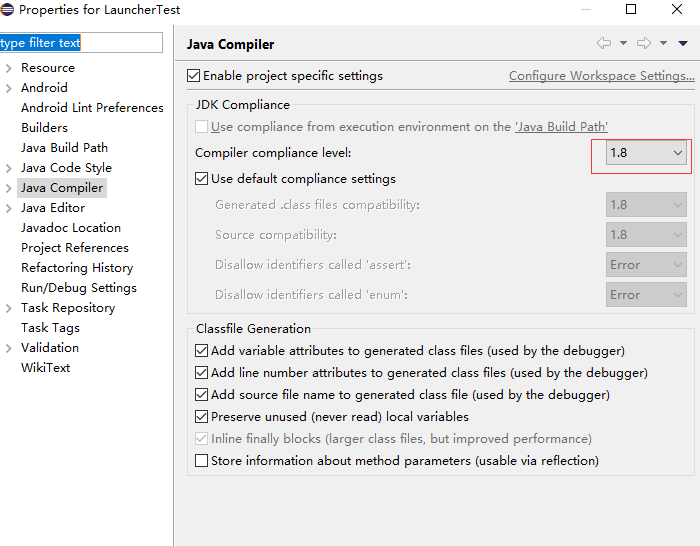
Task: Click the forward navigation arrow icon
Action: (x=644, y=43)
